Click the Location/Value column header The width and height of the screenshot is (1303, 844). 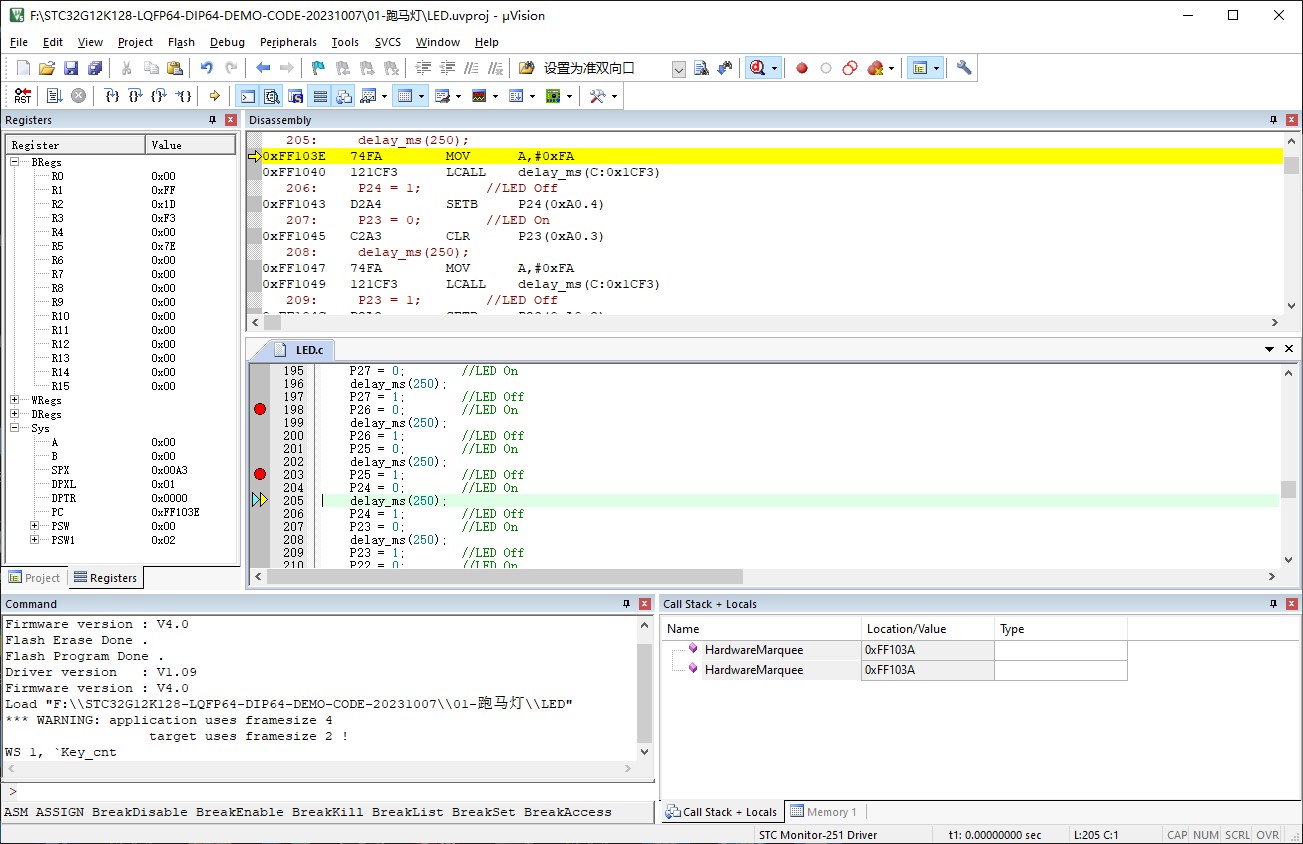[x=928, y=629]
